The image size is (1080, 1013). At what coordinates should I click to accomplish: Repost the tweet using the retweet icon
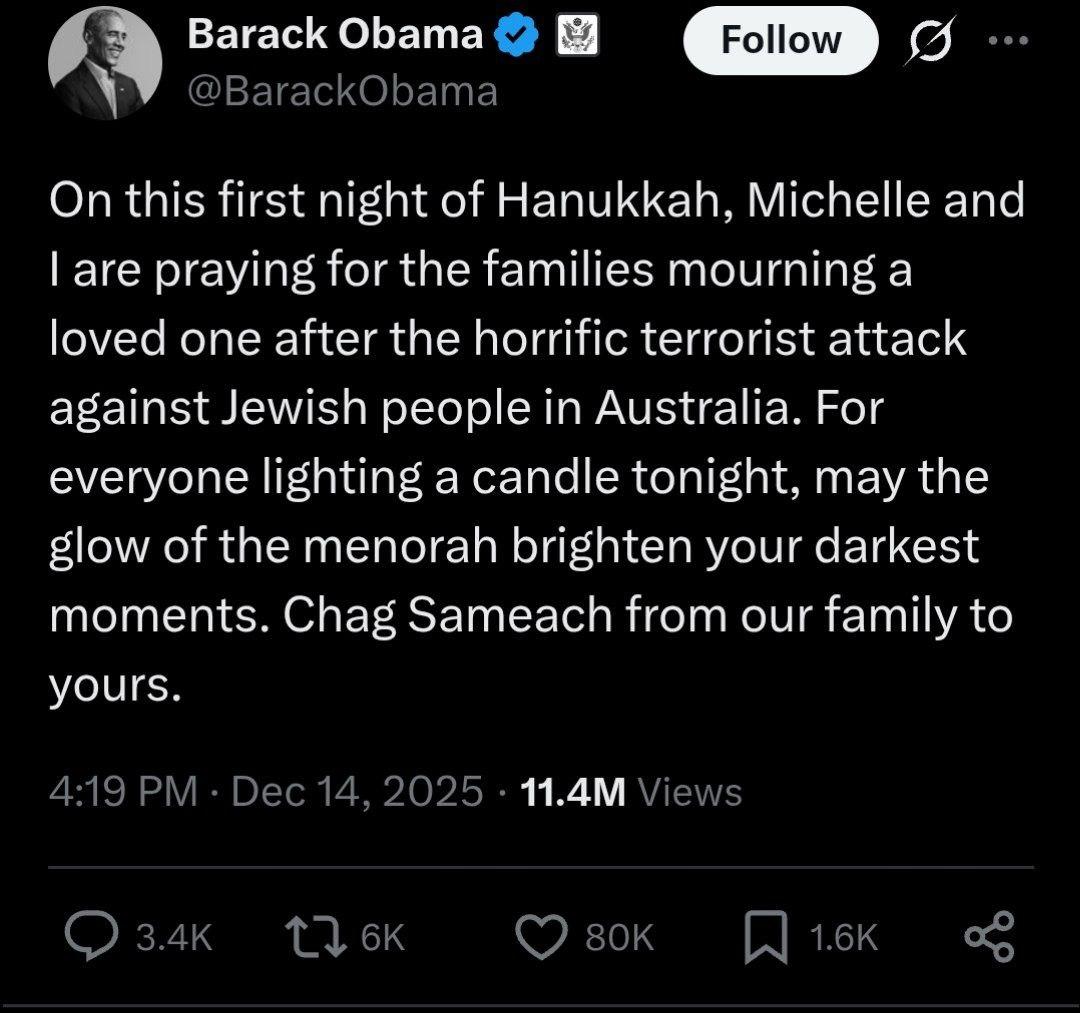click(311, 937)
